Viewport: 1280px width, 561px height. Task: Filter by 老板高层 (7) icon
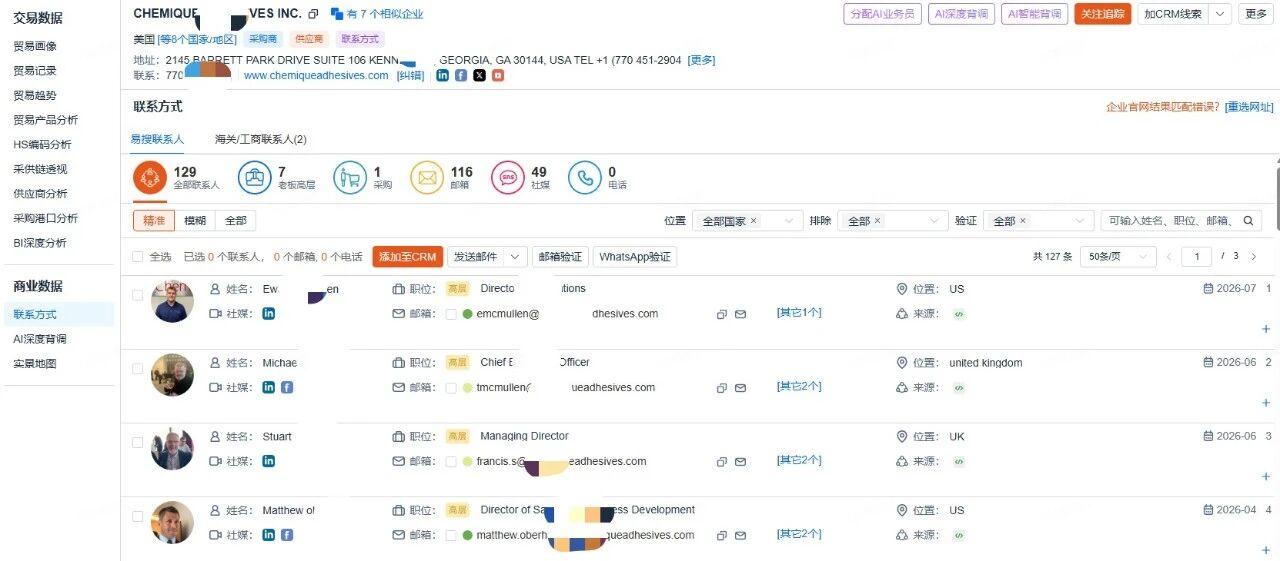click(x=255, y=178)
